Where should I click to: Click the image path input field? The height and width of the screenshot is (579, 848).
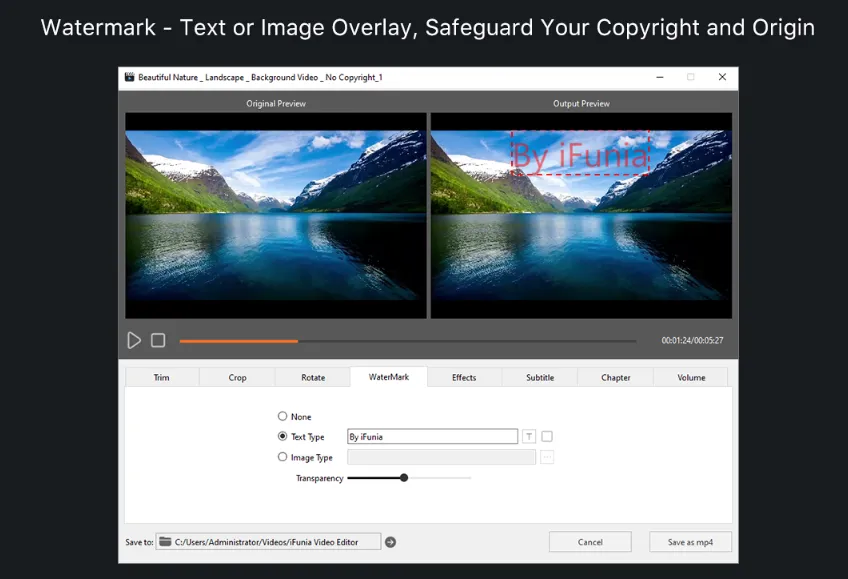(441, 457)
